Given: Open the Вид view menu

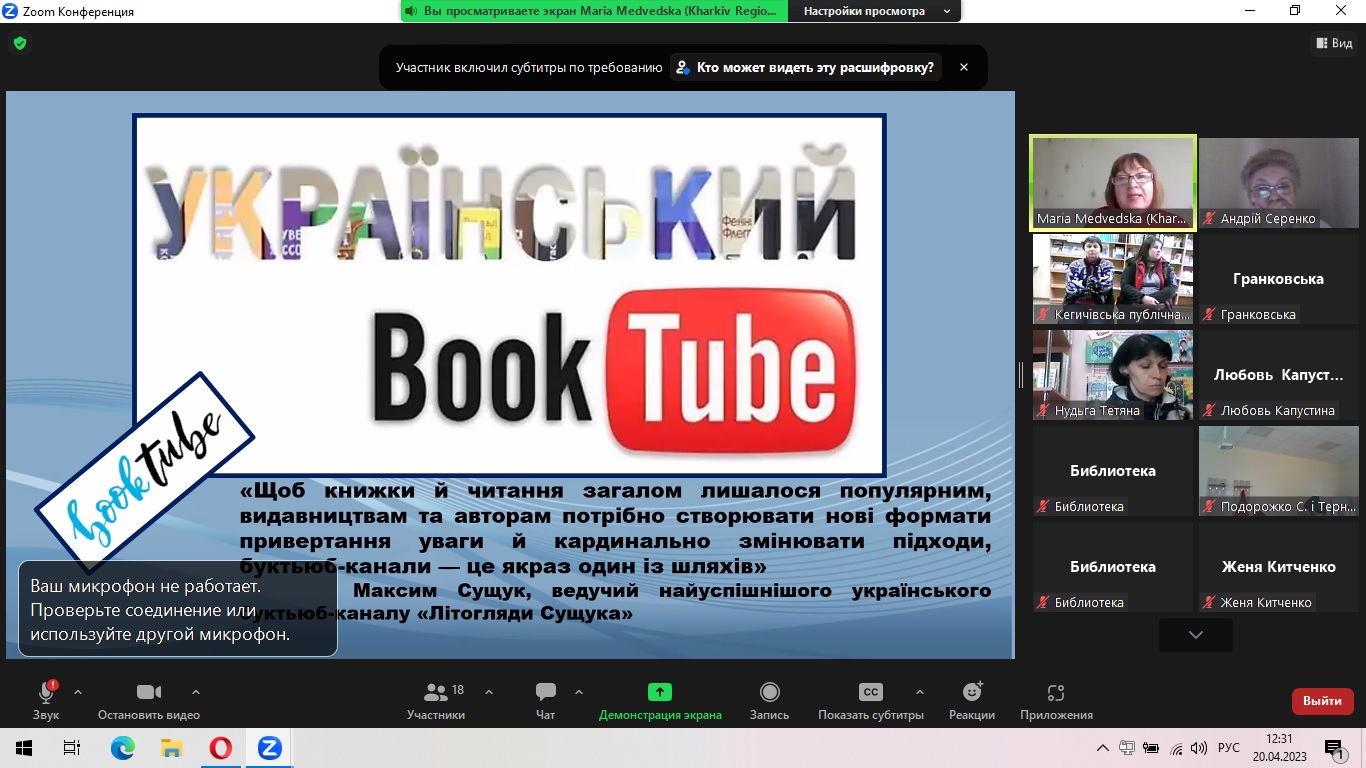Looking at the screenshot, I should click(1333, 43).
